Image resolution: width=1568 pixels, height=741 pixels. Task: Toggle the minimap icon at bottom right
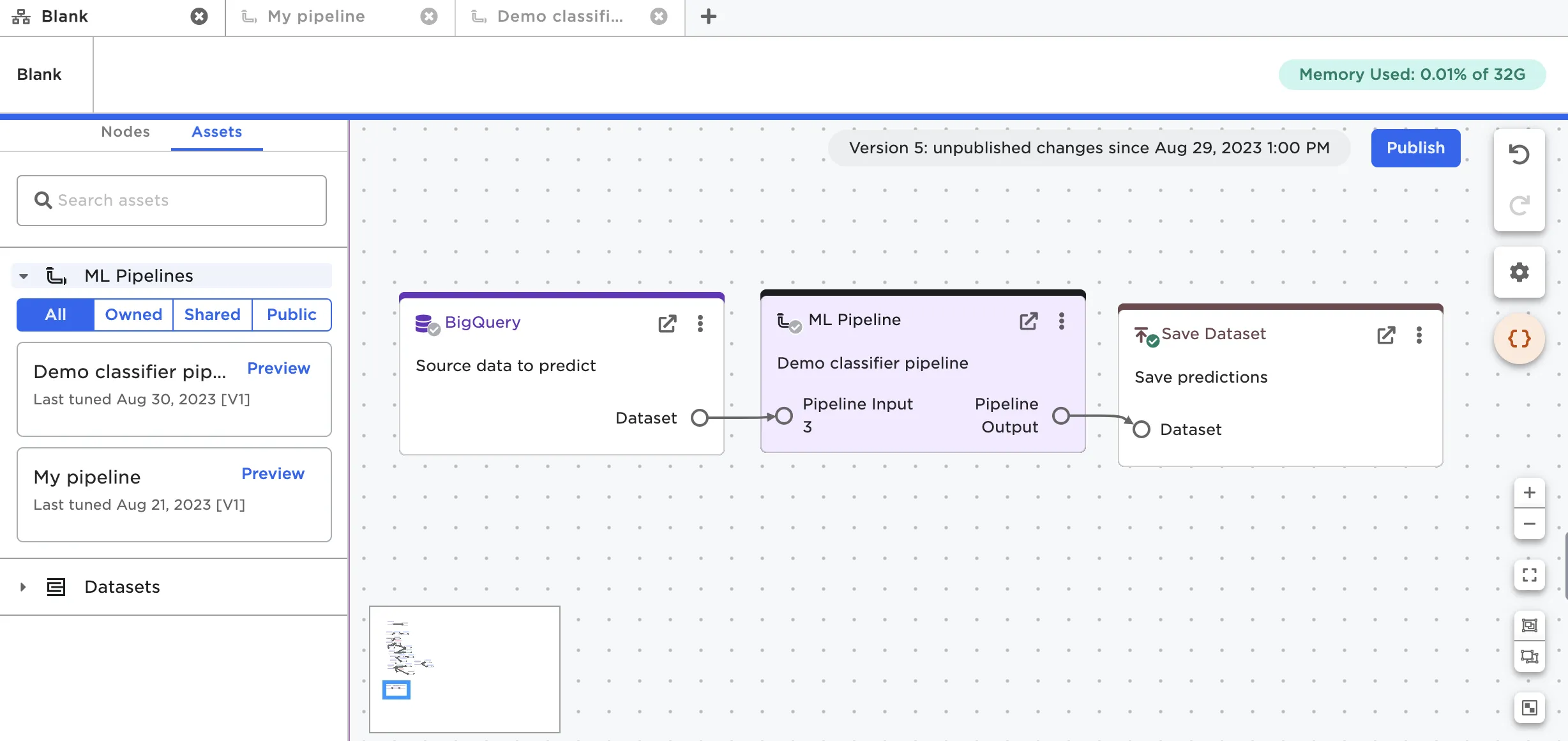point(1529,708)
